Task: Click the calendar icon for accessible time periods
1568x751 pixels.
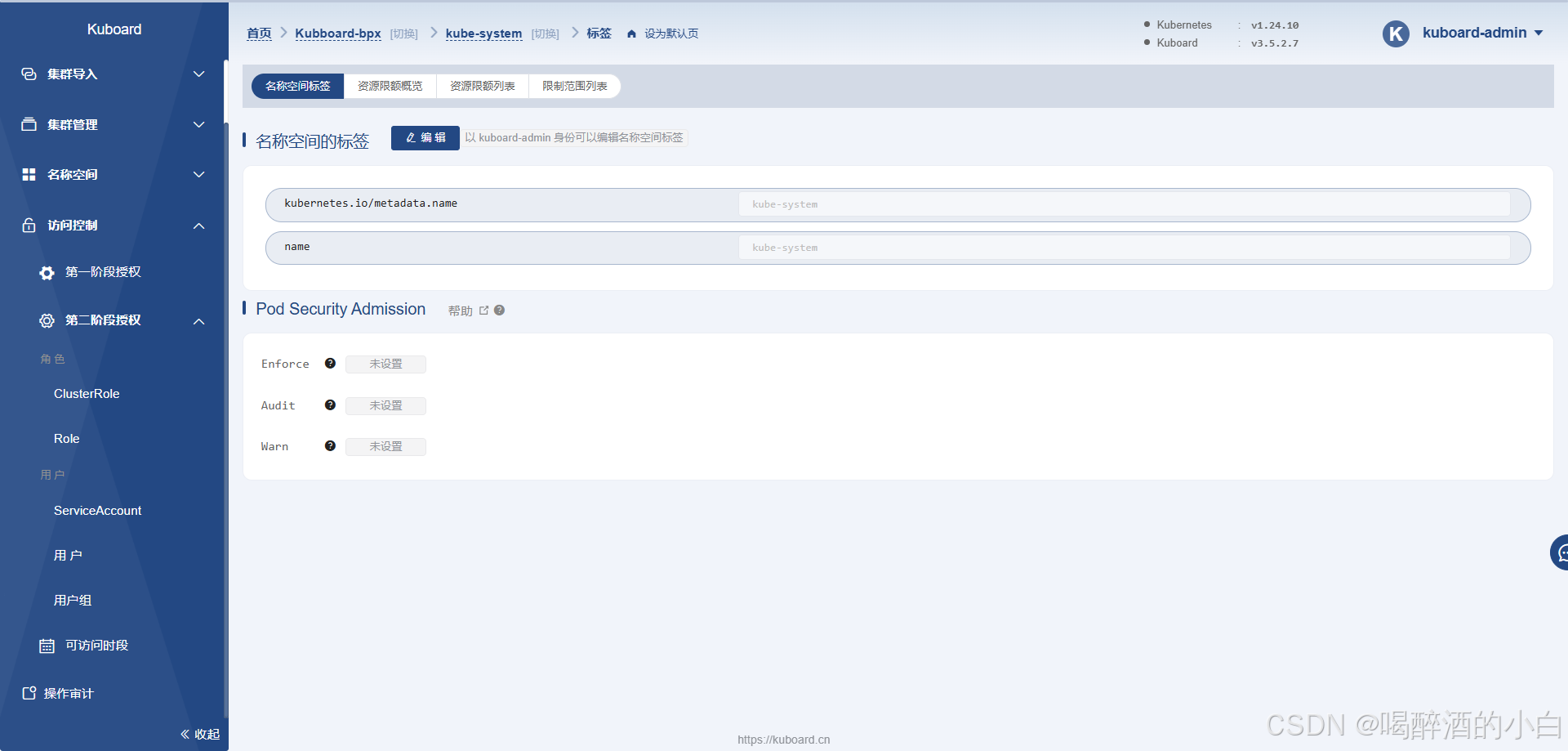Action: pyautogui.click(x=47, y=646)
